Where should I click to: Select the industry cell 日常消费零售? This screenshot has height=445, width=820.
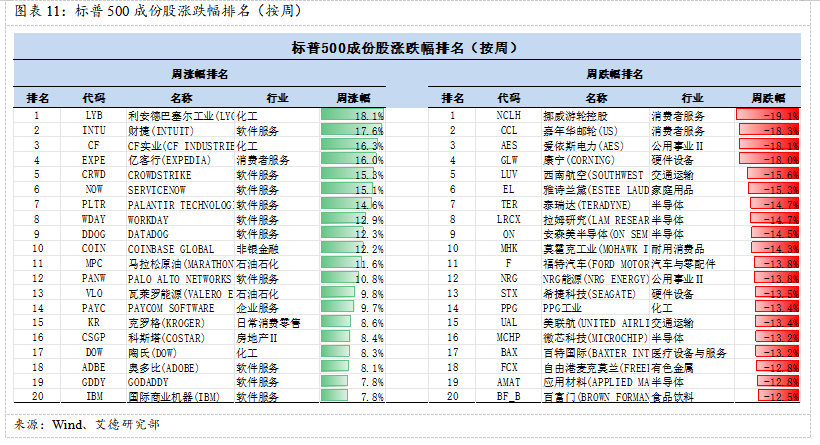tap(268, 323)
